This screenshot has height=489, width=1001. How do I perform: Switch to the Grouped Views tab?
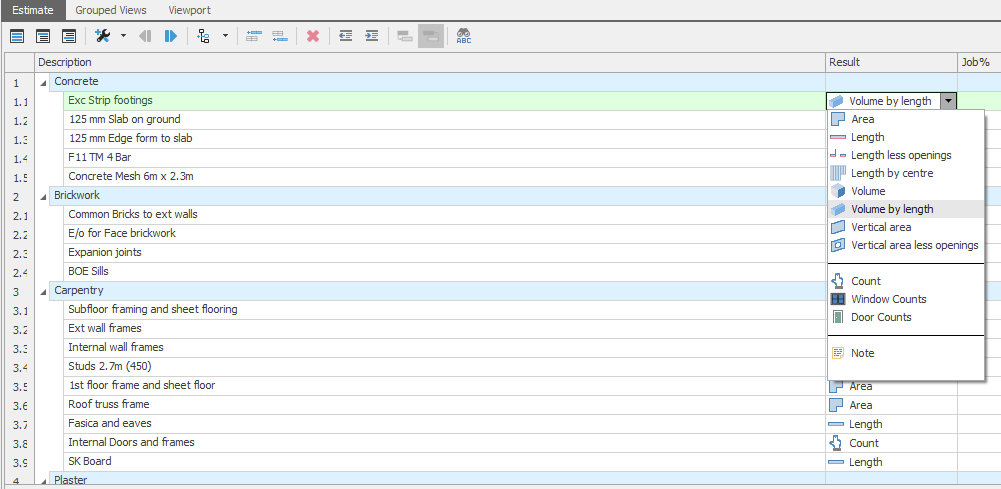coord(111,10)
